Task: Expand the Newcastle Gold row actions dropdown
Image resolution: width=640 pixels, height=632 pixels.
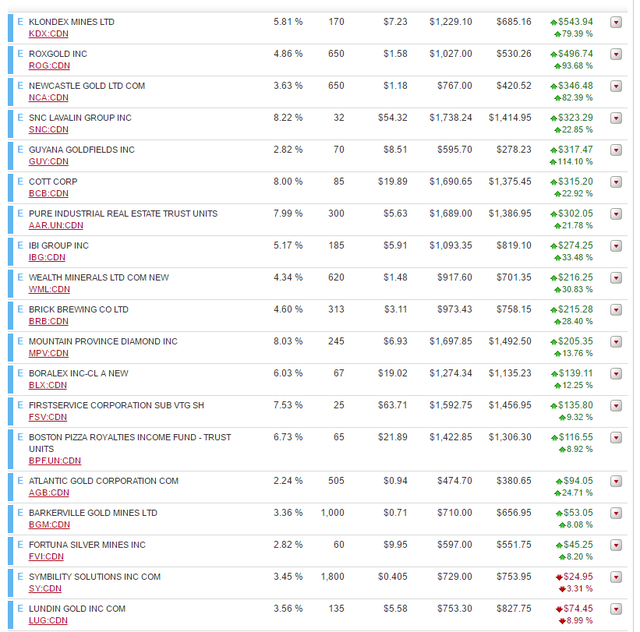Action: [616, 86]
